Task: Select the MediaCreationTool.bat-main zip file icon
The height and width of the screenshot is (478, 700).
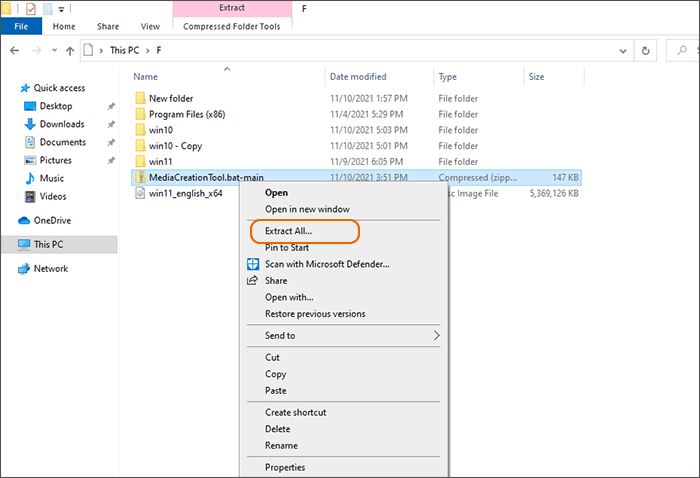Action: click(x=140, y=178)
